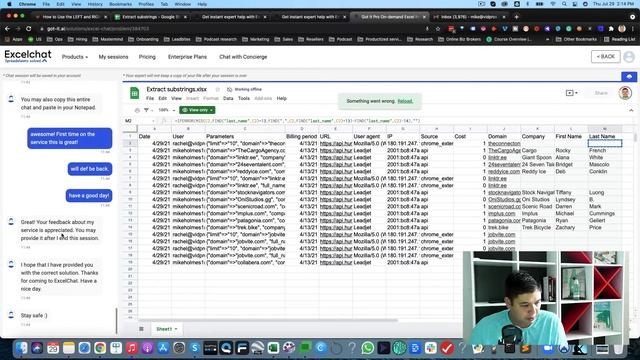The image size is (640, 360).
Task: Open the user profile avatar next to BACK
Action: click(x=629, y=57)
